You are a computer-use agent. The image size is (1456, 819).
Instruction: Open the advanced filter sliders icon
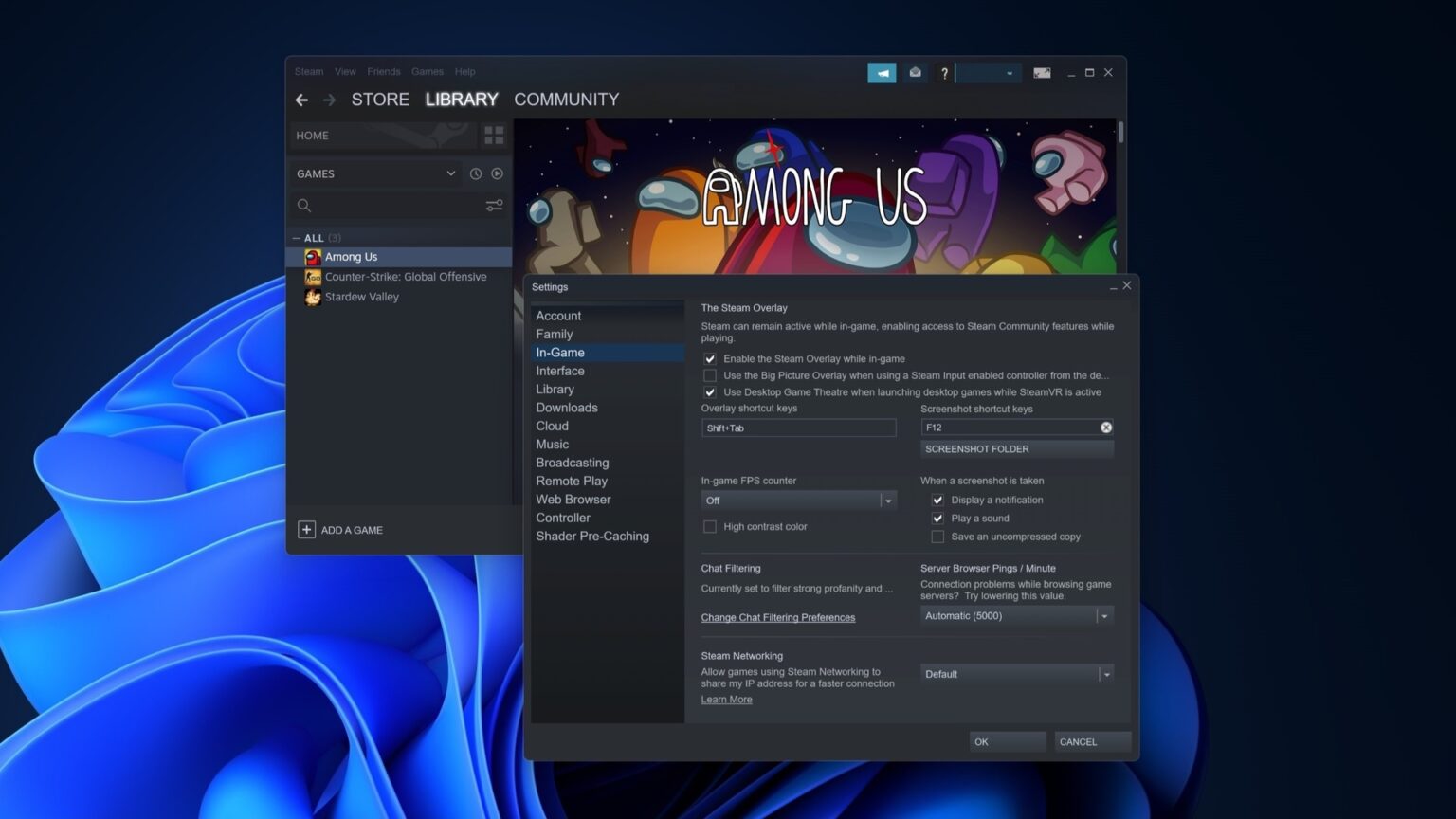tap(494, 206)
